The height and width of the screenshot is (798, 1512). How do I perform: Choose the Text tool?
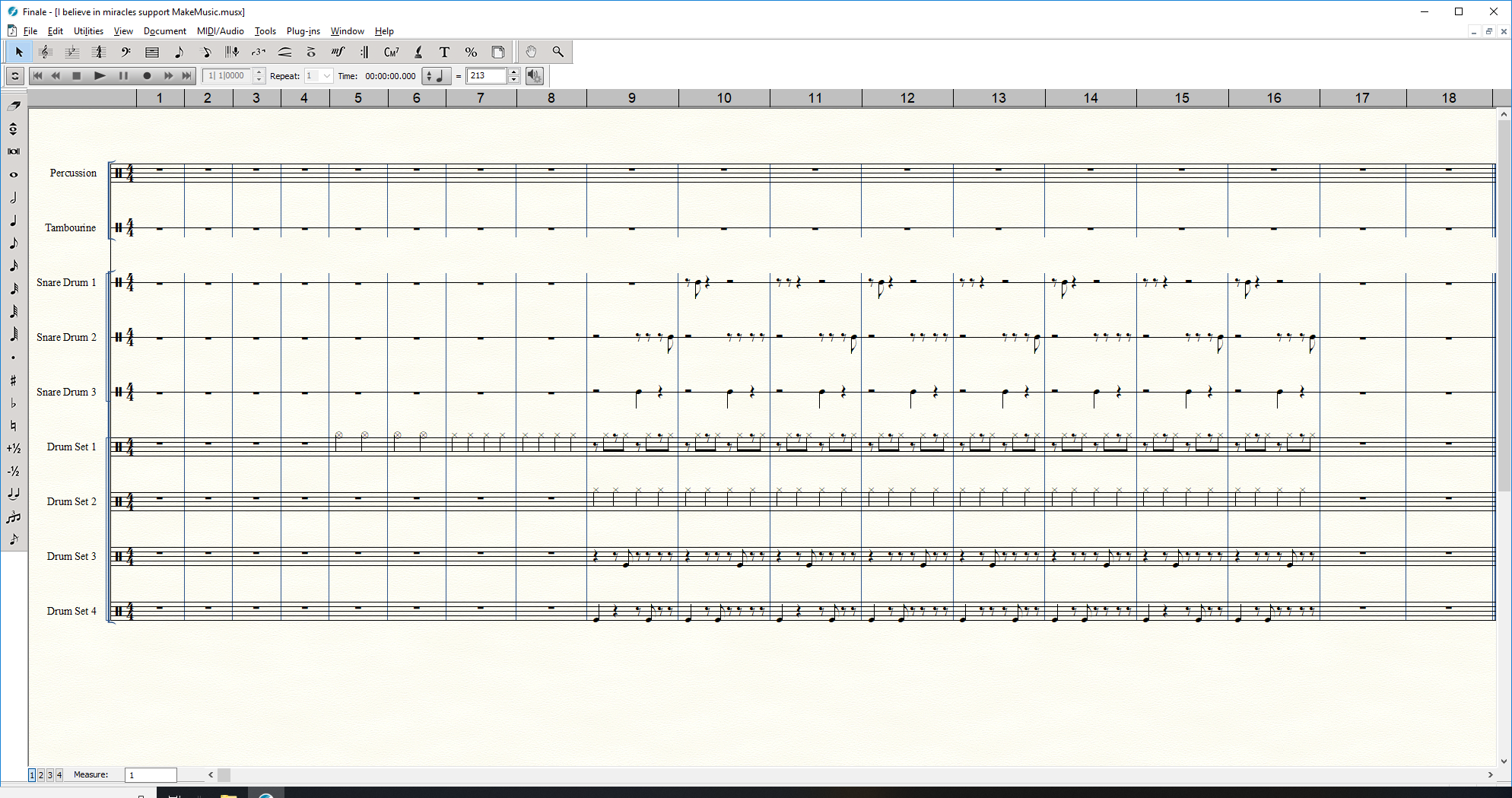coord(444,52)
